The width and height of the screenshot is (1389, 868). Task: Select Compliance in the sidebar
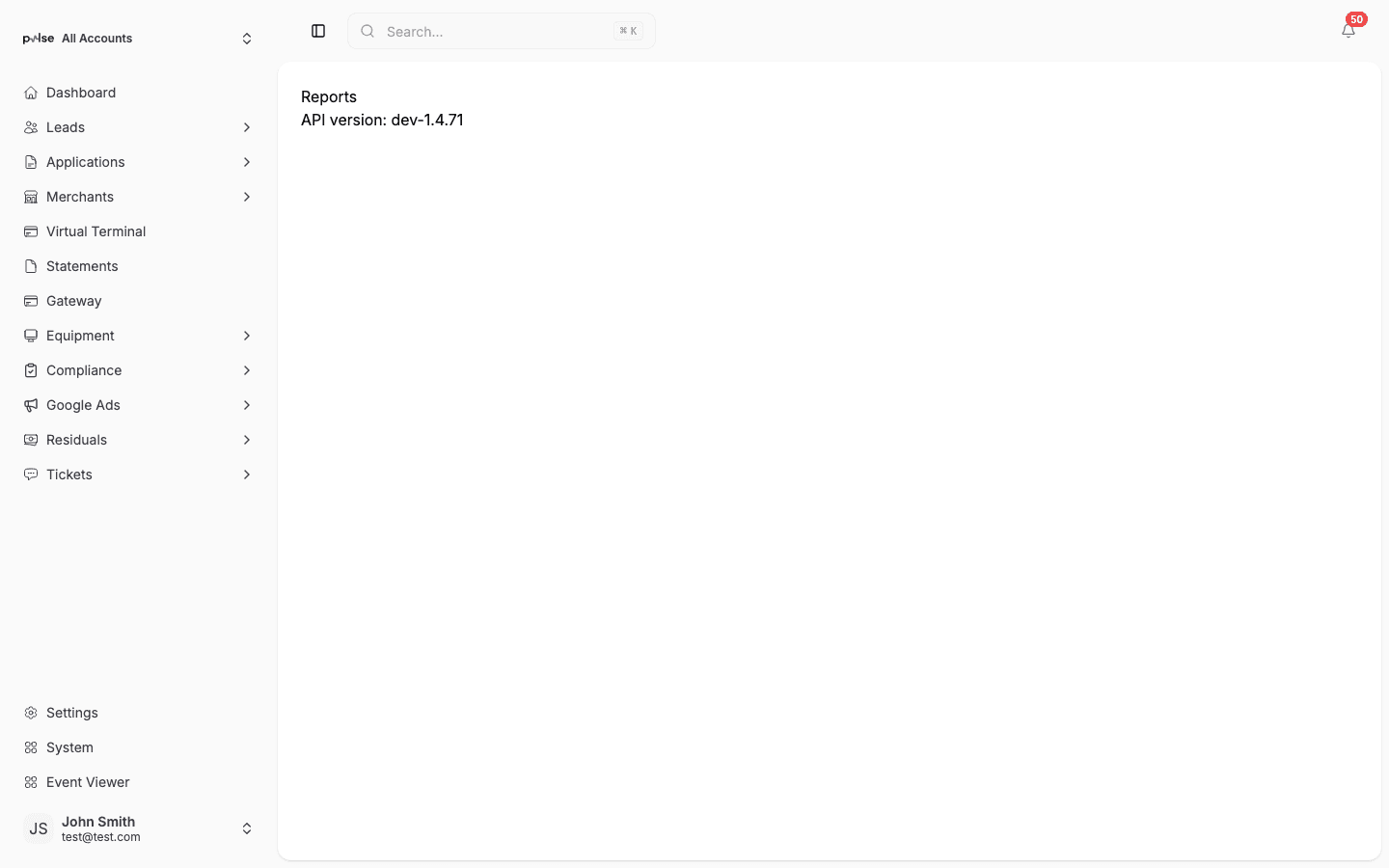coord(84,370)
